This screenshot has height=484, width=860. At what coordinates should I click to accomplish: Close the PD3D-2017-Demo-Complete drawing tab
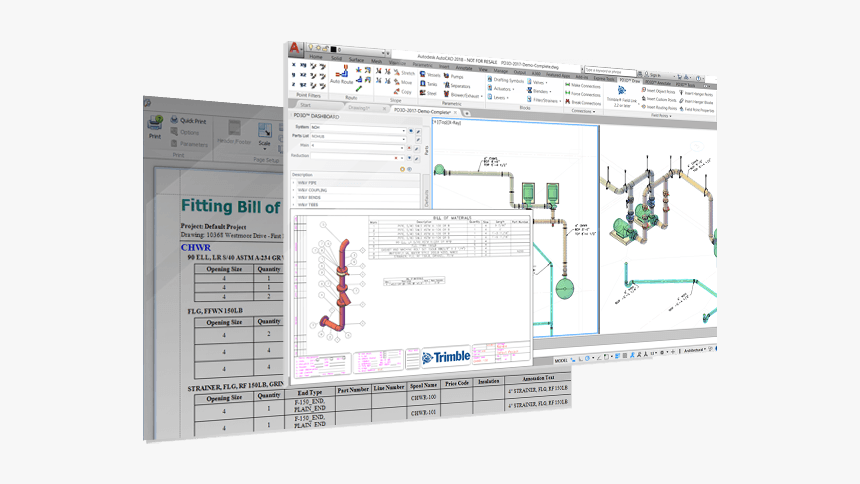[455, 112]
